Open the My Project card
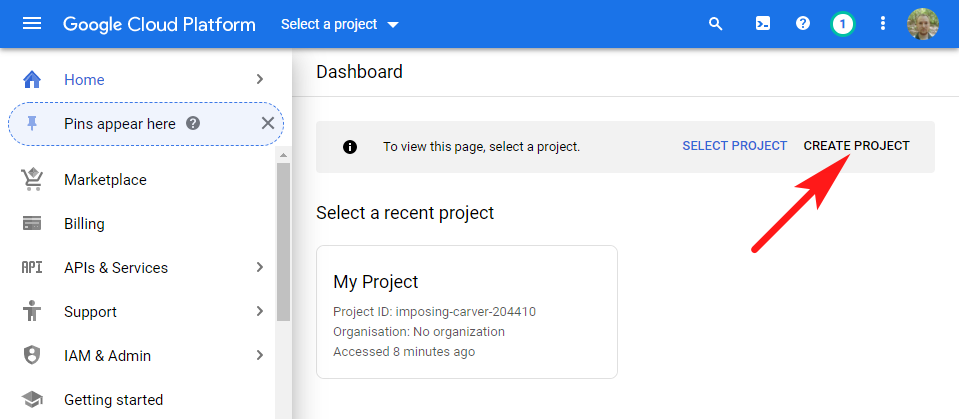Screen dimensions: 959x419 click(x=467, y=312)
